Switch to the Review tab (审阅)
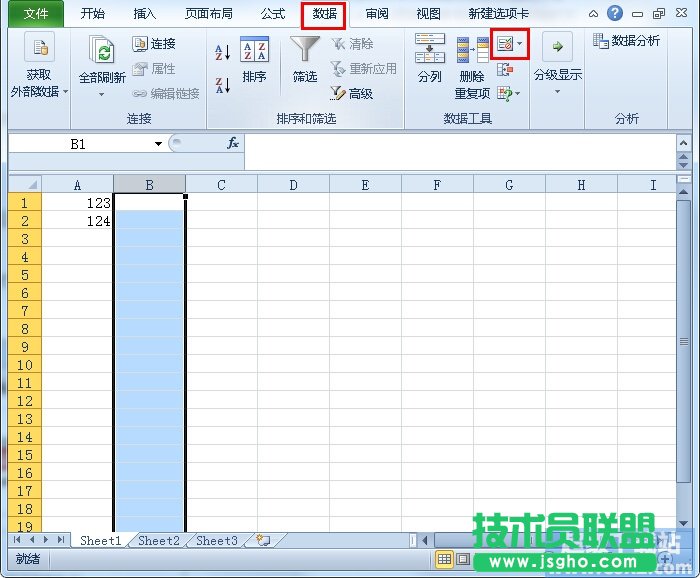Viewport: 700px width, 578px height. point(377,14)
